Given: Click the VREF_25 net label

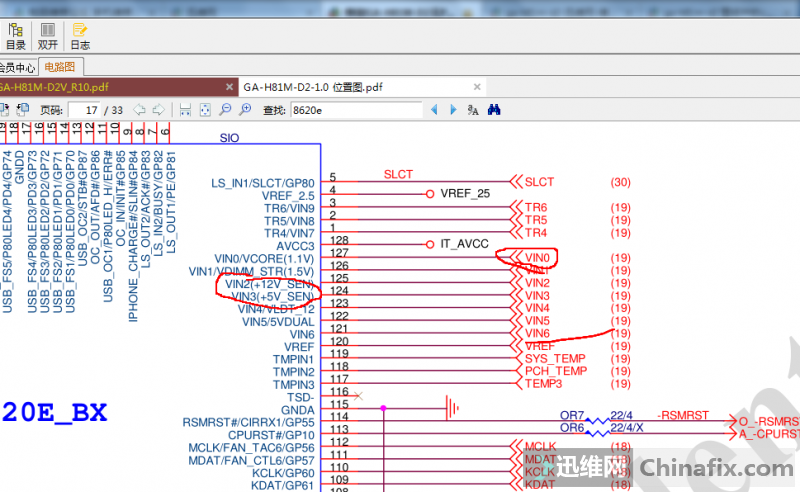Looking at the screenshot, I should [x=465, y=194].
